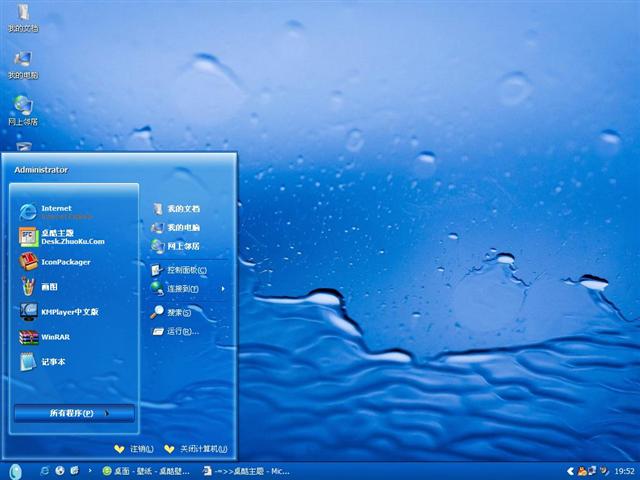Open WinRAR from the pinned list
Screen dimensions: 640x480
coord(44,337)
